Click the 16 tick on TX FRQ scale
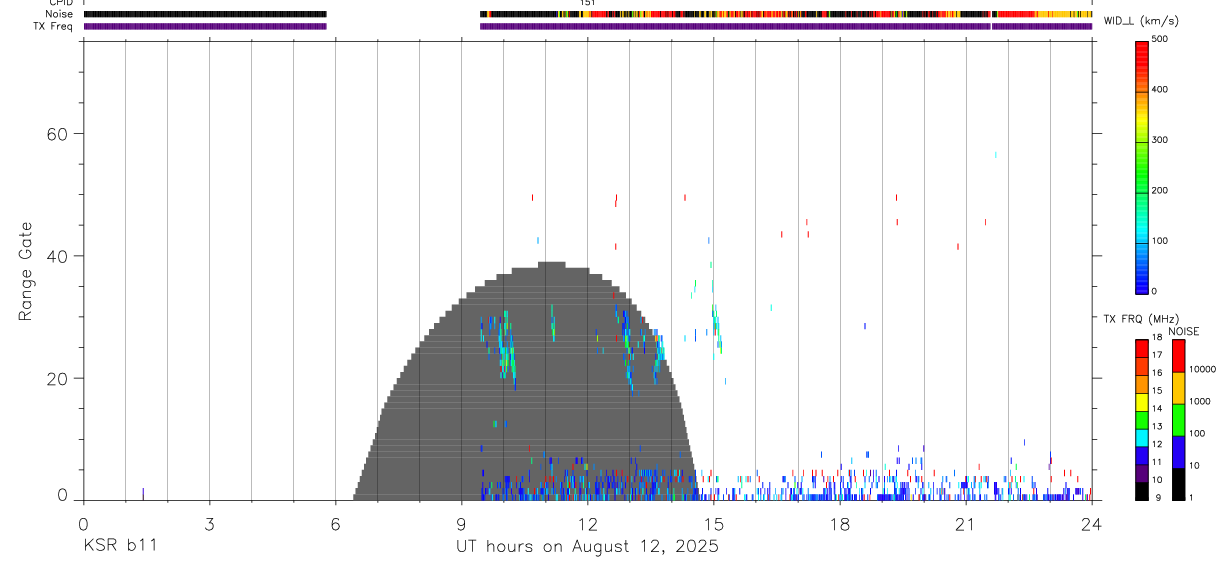 pos(1156,372)
